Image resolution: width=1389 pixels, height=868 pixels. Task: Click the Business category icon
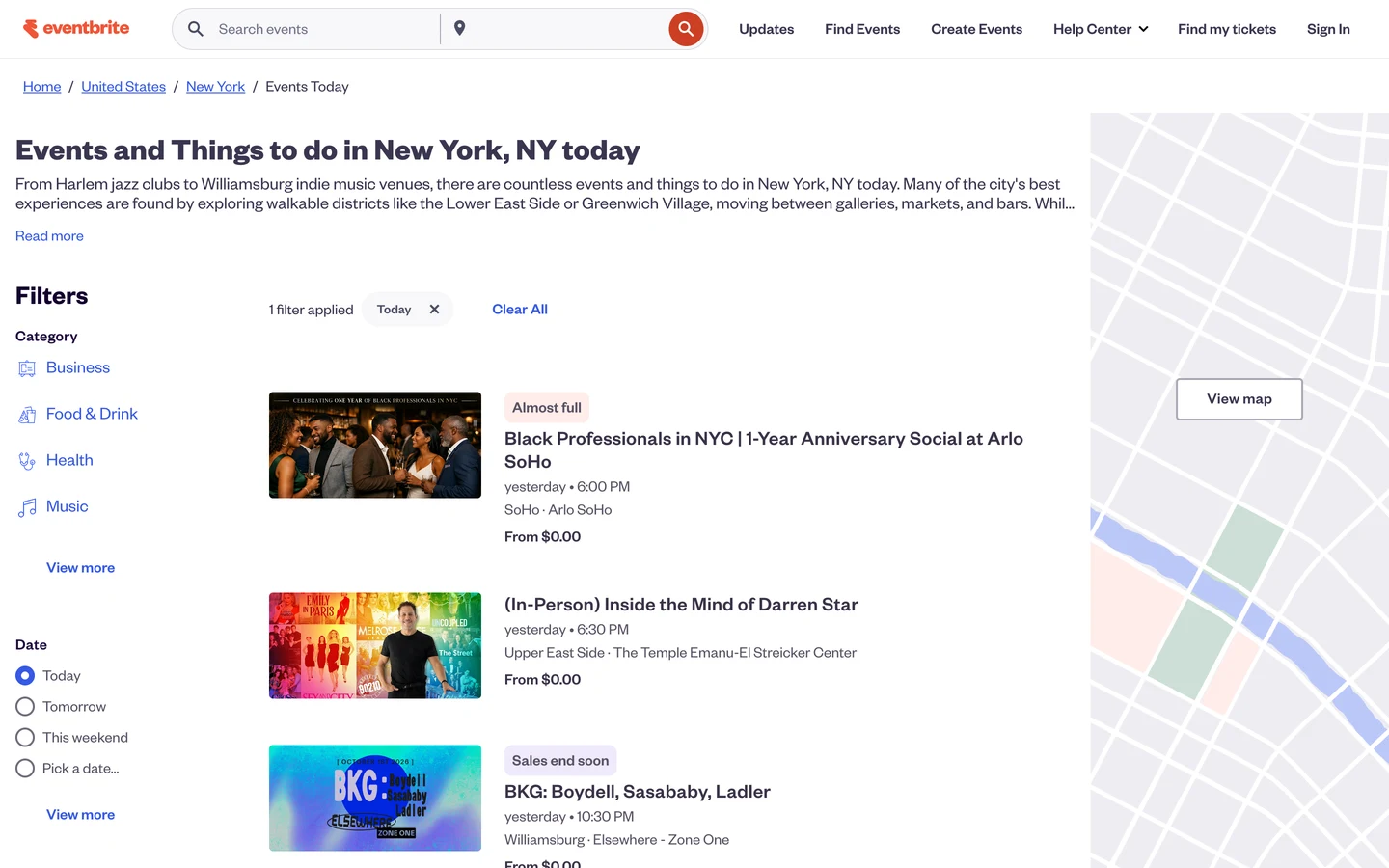pyautogui.click(x=27, y=368)
